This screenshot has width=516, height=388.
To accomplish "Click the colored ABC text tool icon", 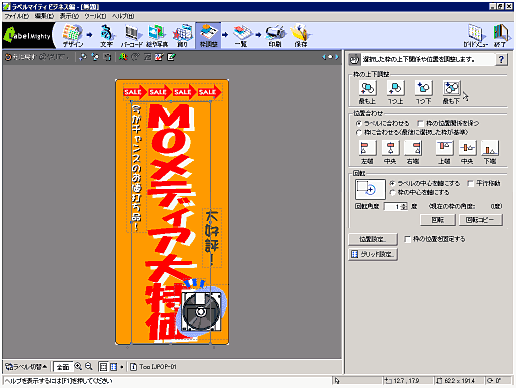I will point(123,57).
